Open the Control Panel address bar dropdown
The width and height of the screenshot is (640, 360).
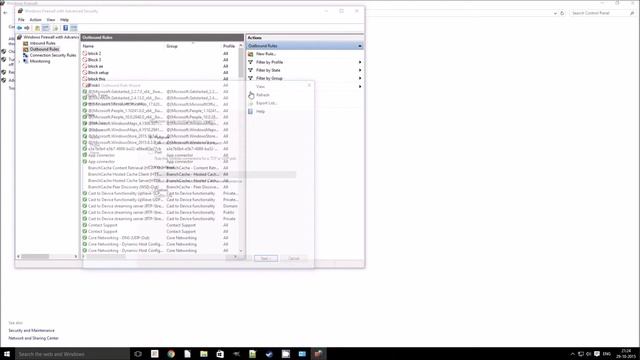(555, 13)
